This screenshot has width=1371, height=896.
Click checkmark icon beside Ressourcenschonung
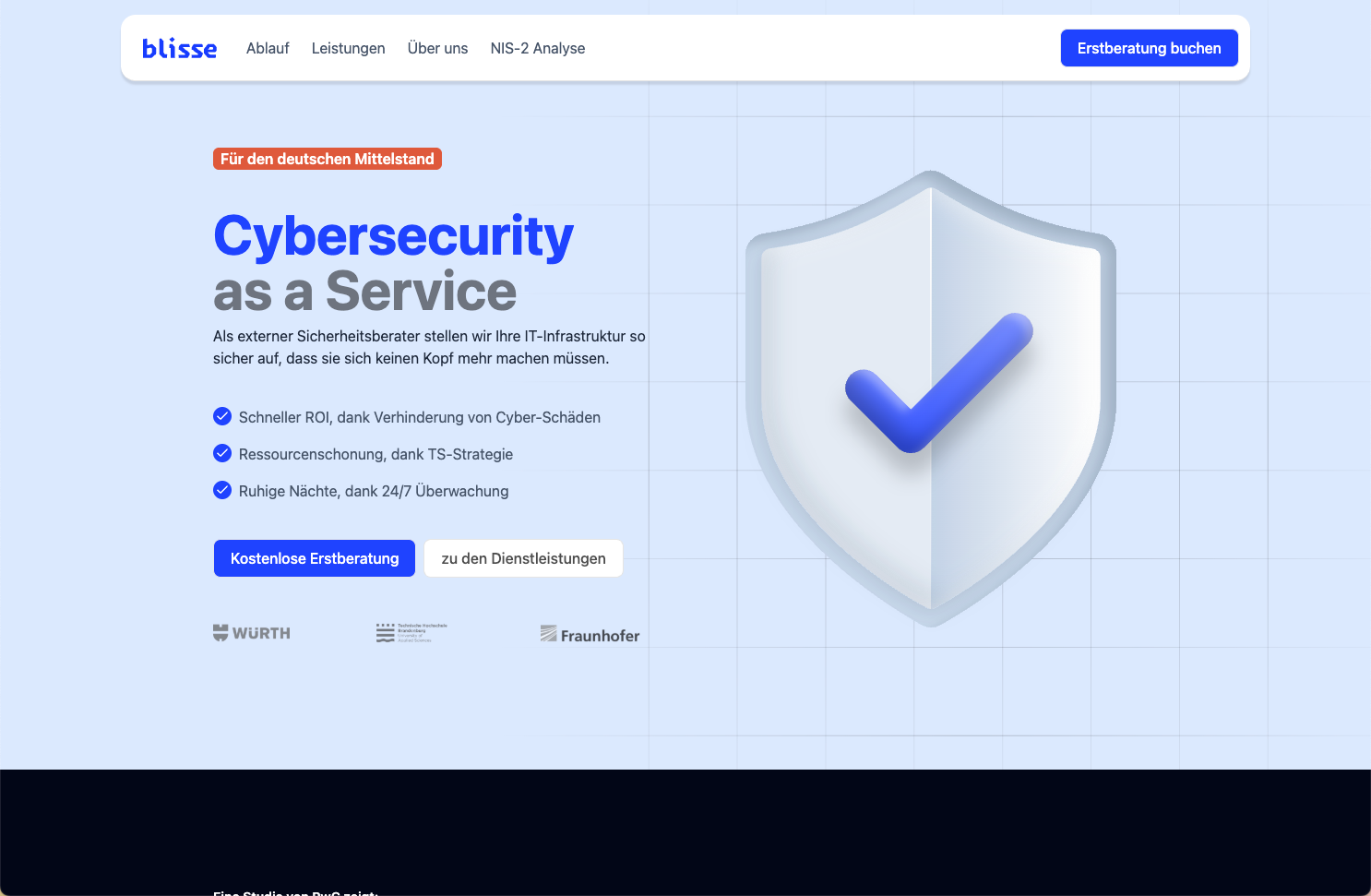click(222, 453)
